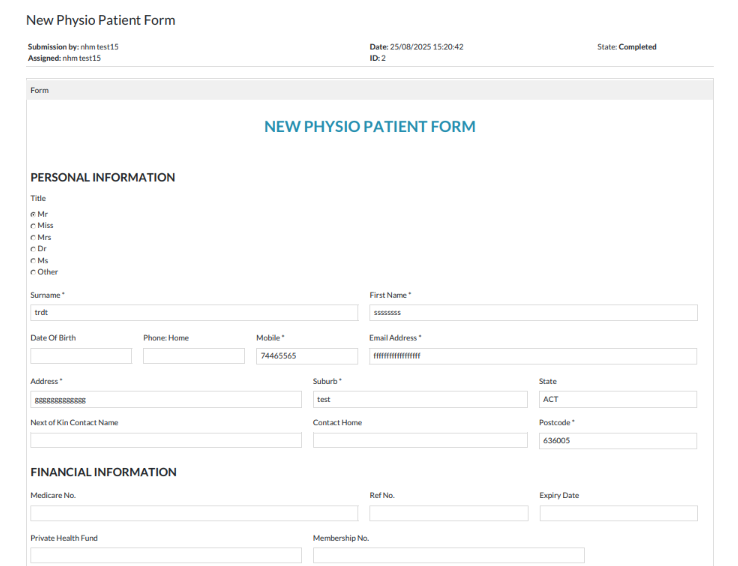The height and width of the screenshot is (566, 738).
Task: Click the Private Health Fund field
Action: (x=165, y=555)
